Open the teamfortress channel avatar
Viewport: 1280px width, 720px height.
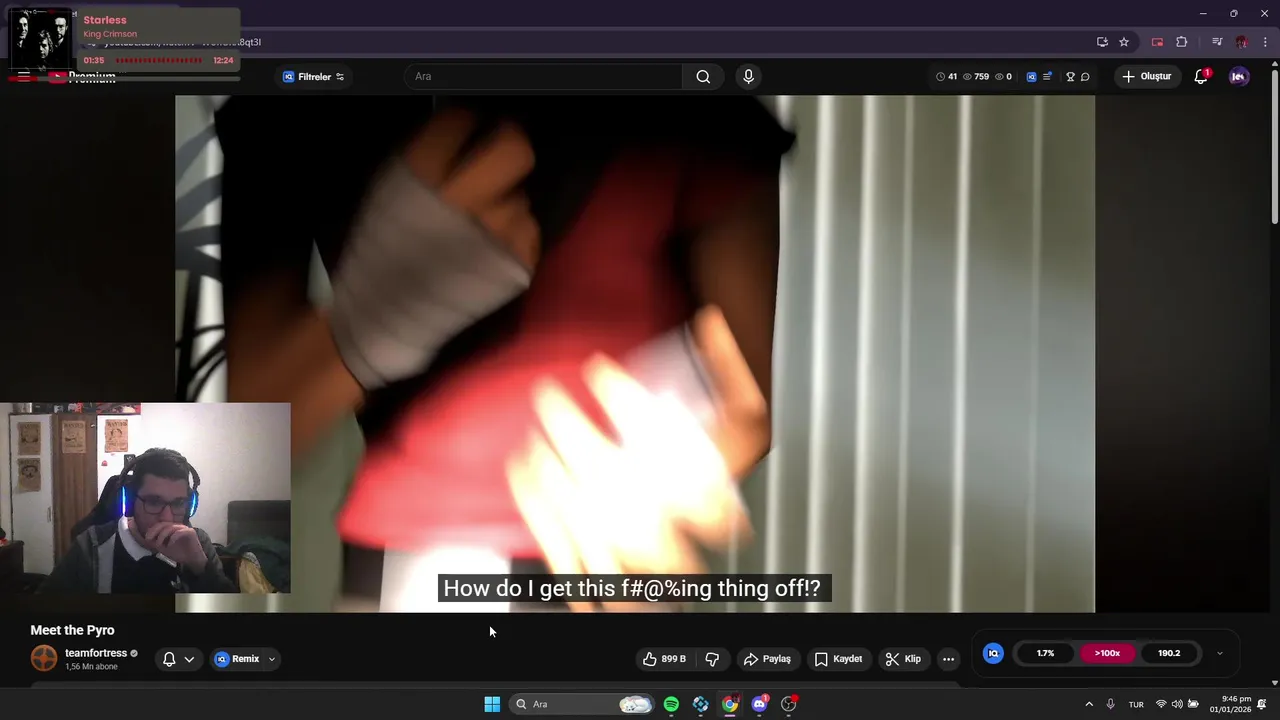pyautogui.click(x=44, y=658)
